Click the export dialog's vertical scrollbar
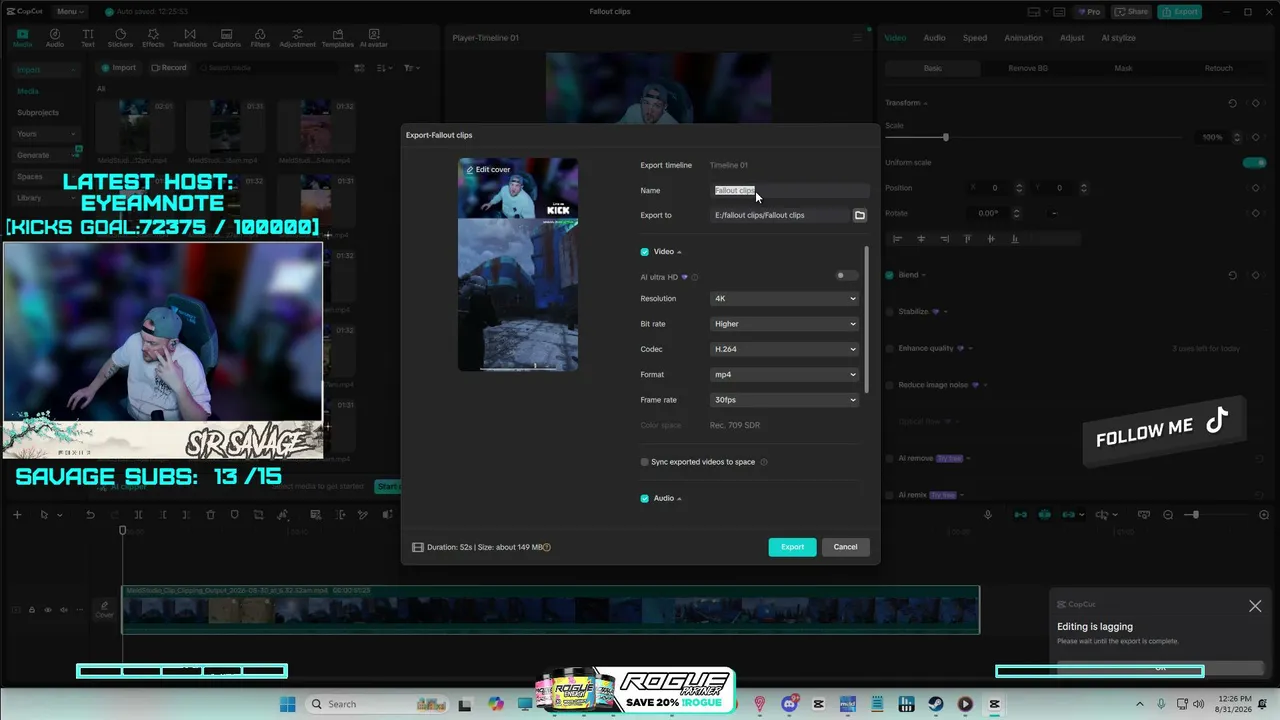1280x720 pixels. (867, 320)
